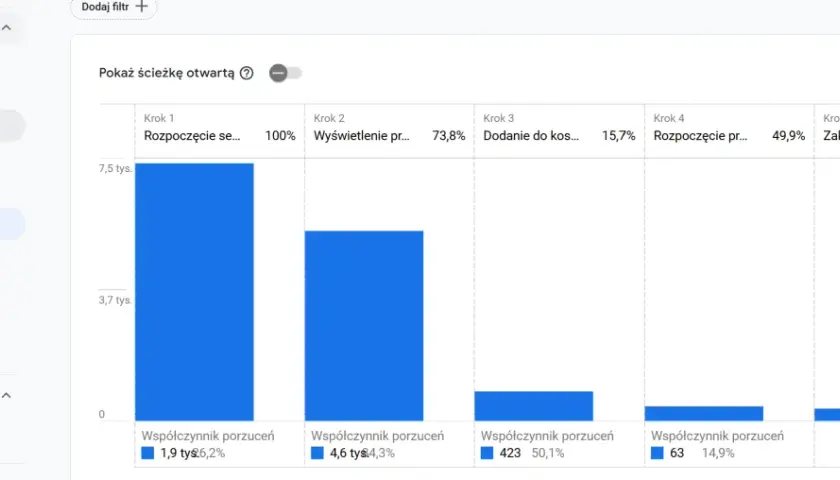840x480 pixels.
Task: Click the 100% value in Krok 1
Action: [280, 136]
